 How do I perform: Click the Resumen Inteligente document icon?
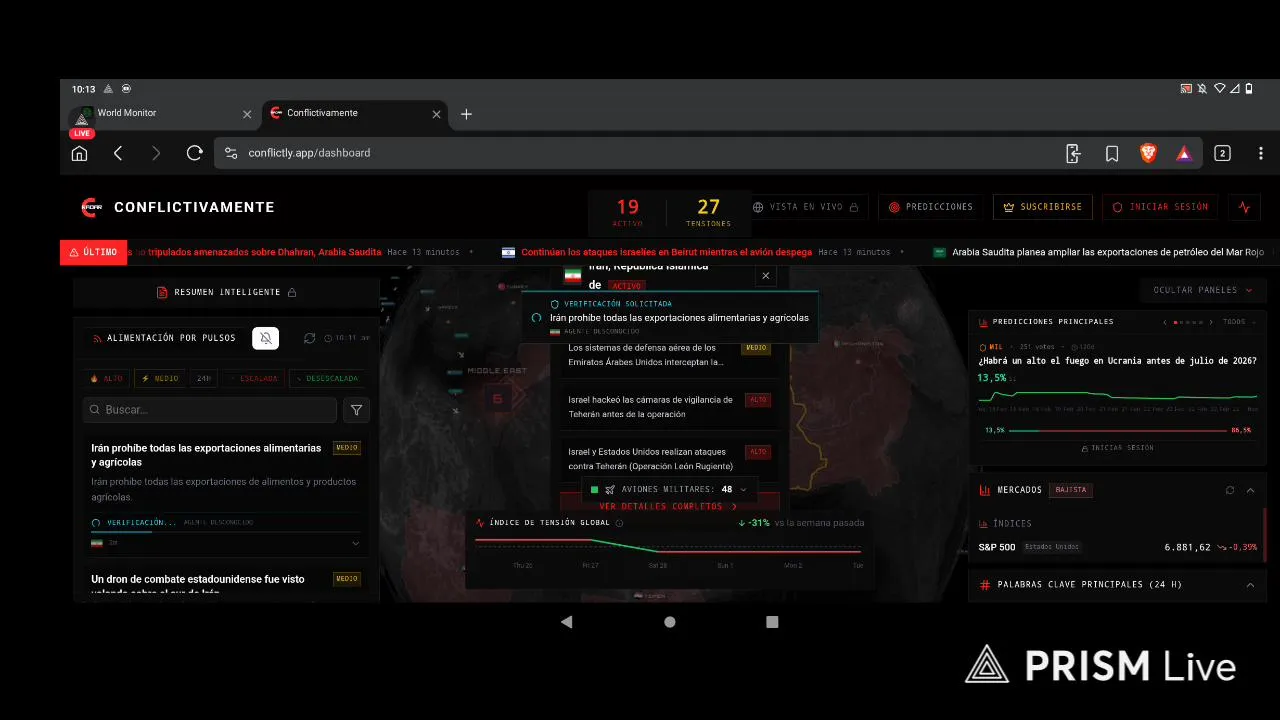tap(162, 292)
